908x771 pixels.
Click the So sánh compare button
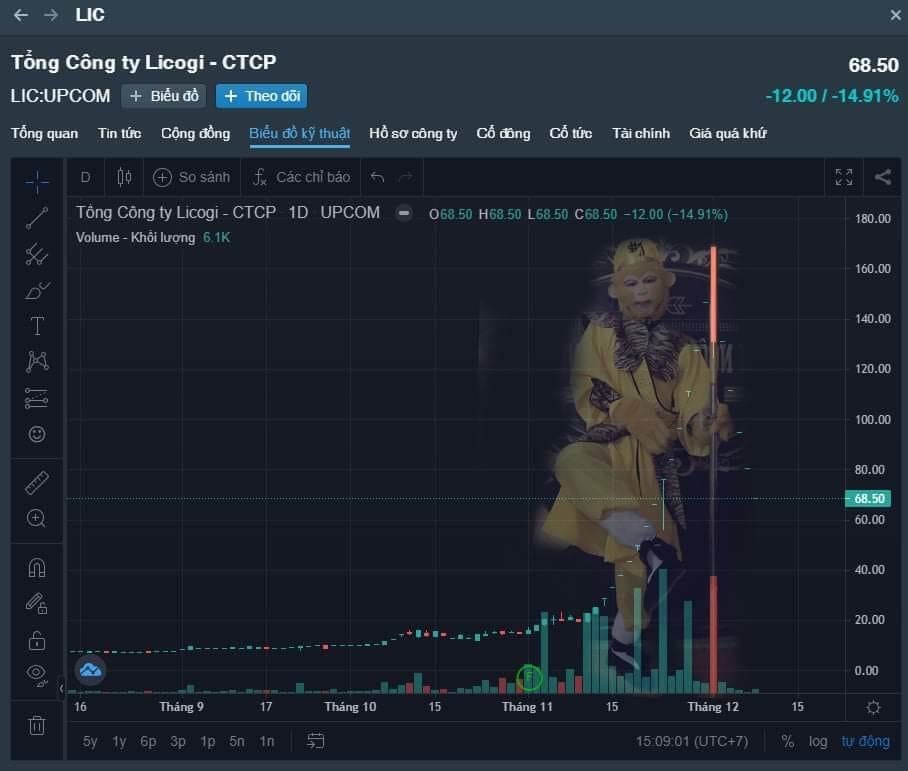192,177
